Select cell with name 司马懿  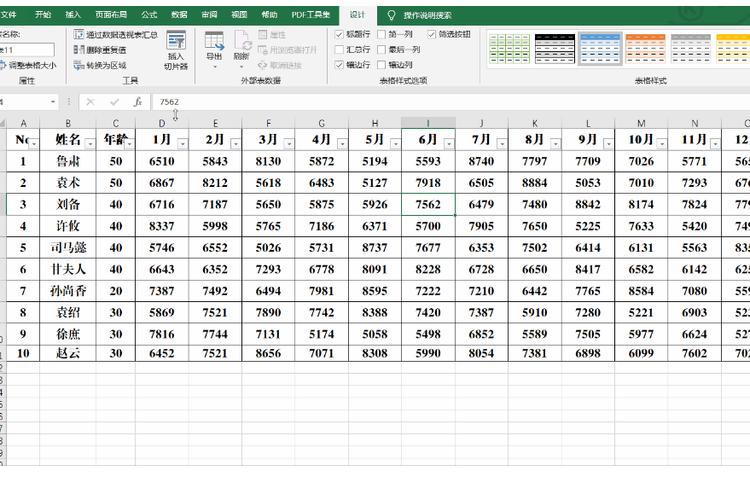pyautogui.click(x=68, y=247)
